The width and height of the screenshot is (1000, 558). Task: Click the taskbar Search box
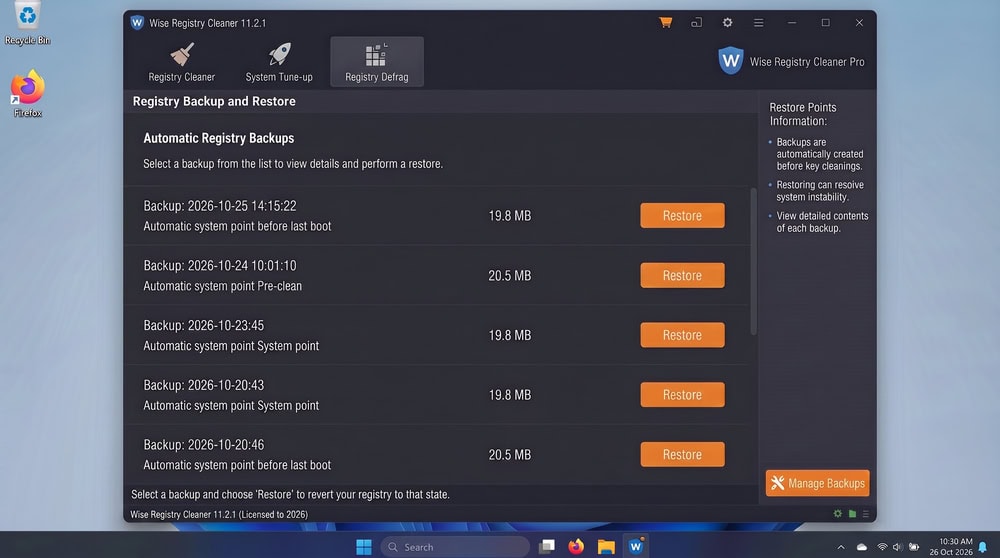pos(455,547)
